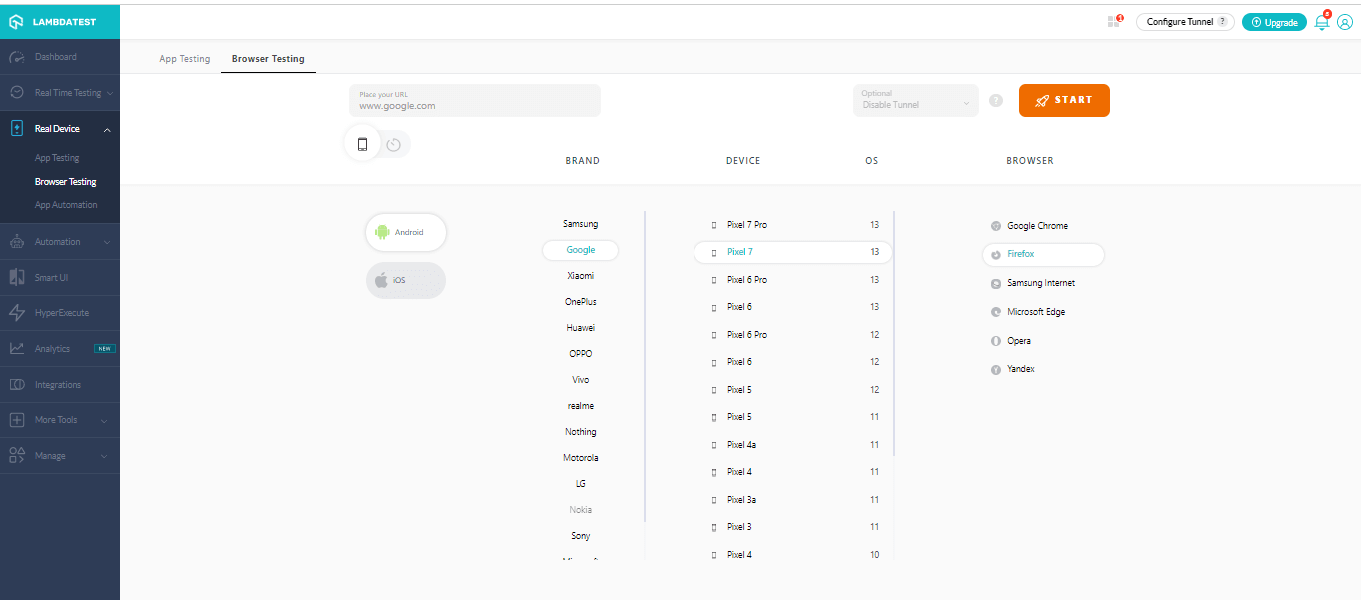Click the brand list scrollbar

[x=646, y=366]
